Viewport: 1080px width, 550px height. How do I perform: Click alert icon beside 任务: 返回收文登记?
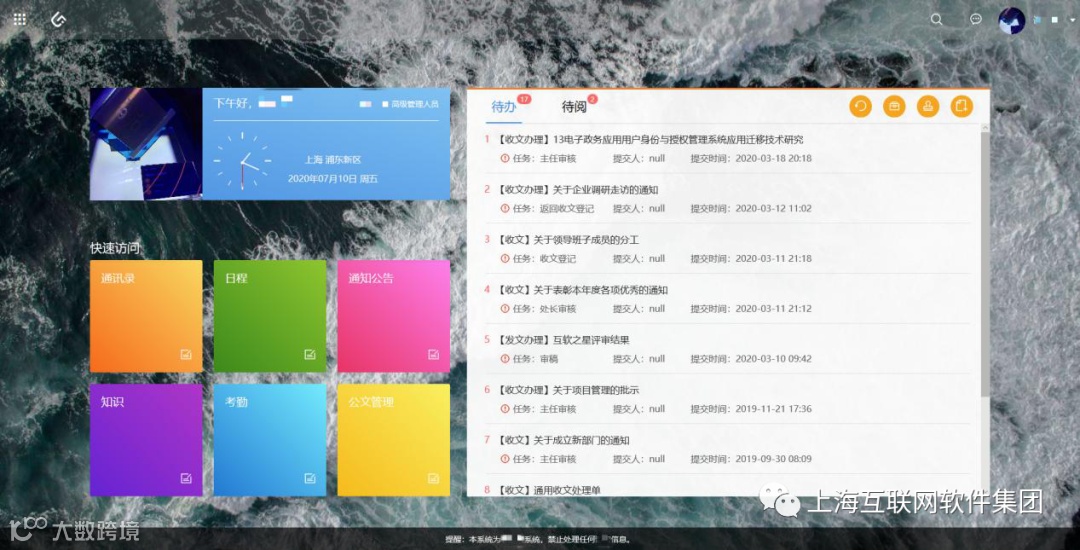pyautogui.click(x=505, y=209)
